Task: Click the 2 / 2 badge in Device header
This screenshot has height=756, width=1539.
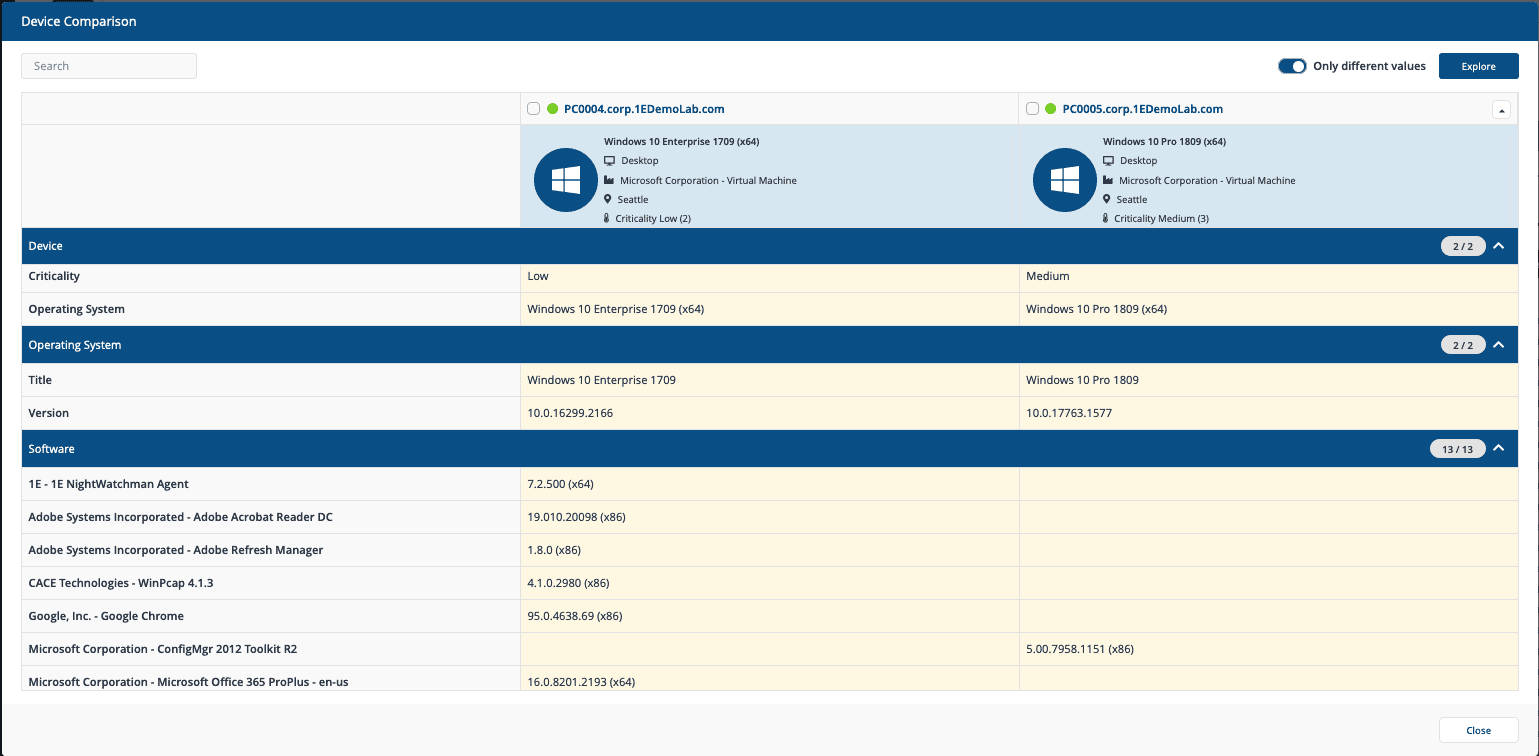Action: click(1463, 246)
